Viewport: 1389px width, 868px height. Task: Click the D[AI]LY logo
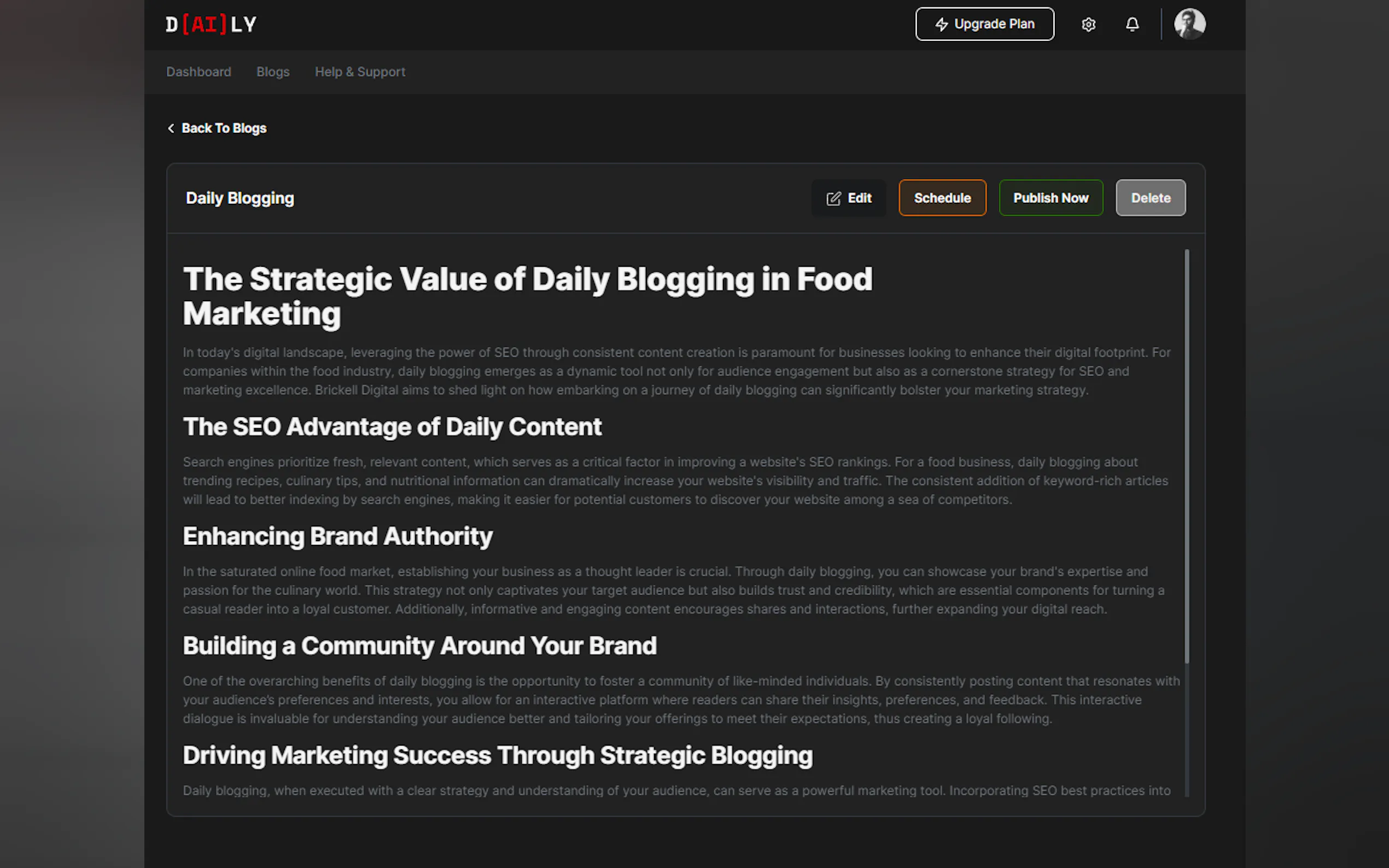[x=211, y=24]
